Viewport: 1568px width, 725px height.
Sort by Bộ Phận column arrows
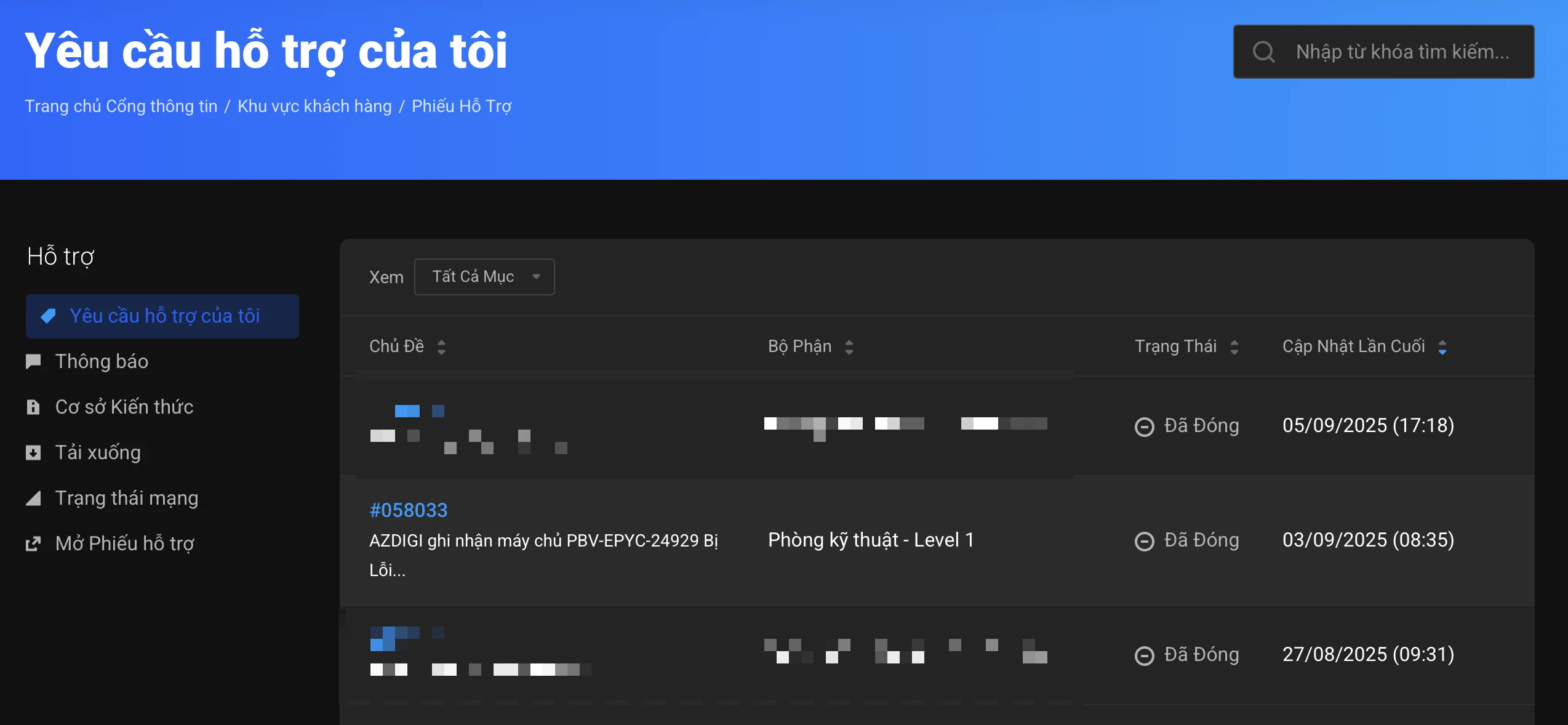click(x=849, y=347)
